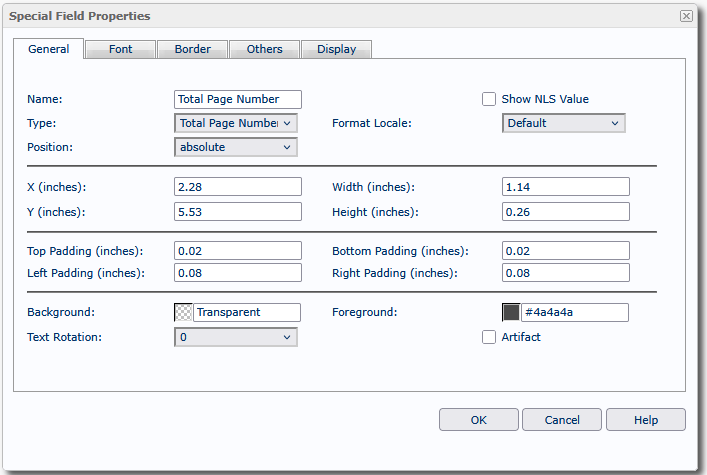Viewport: 707px width, 475px height.
Task: Select the Top Padding input field
Action: coord(238,250)
